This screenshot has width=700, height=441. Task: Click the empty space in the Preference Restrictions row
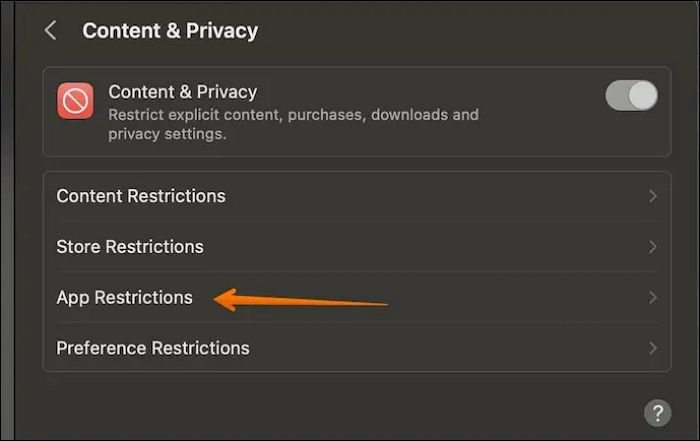[x=450, y=349]
